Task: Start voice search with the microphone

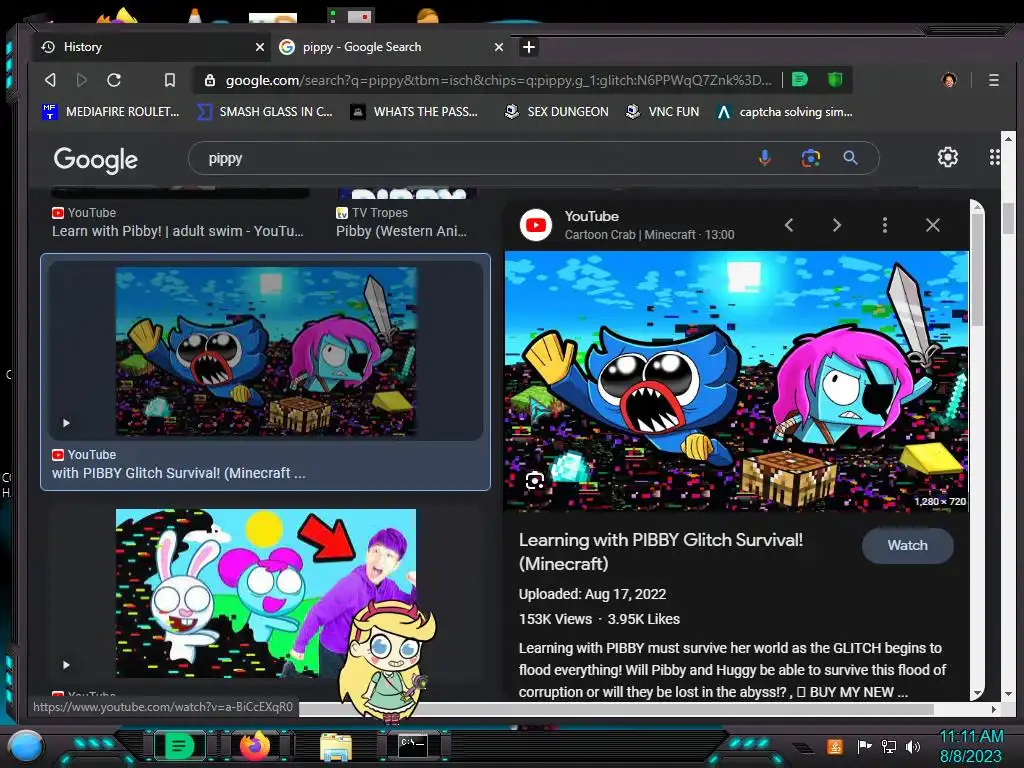Action: 765,158
